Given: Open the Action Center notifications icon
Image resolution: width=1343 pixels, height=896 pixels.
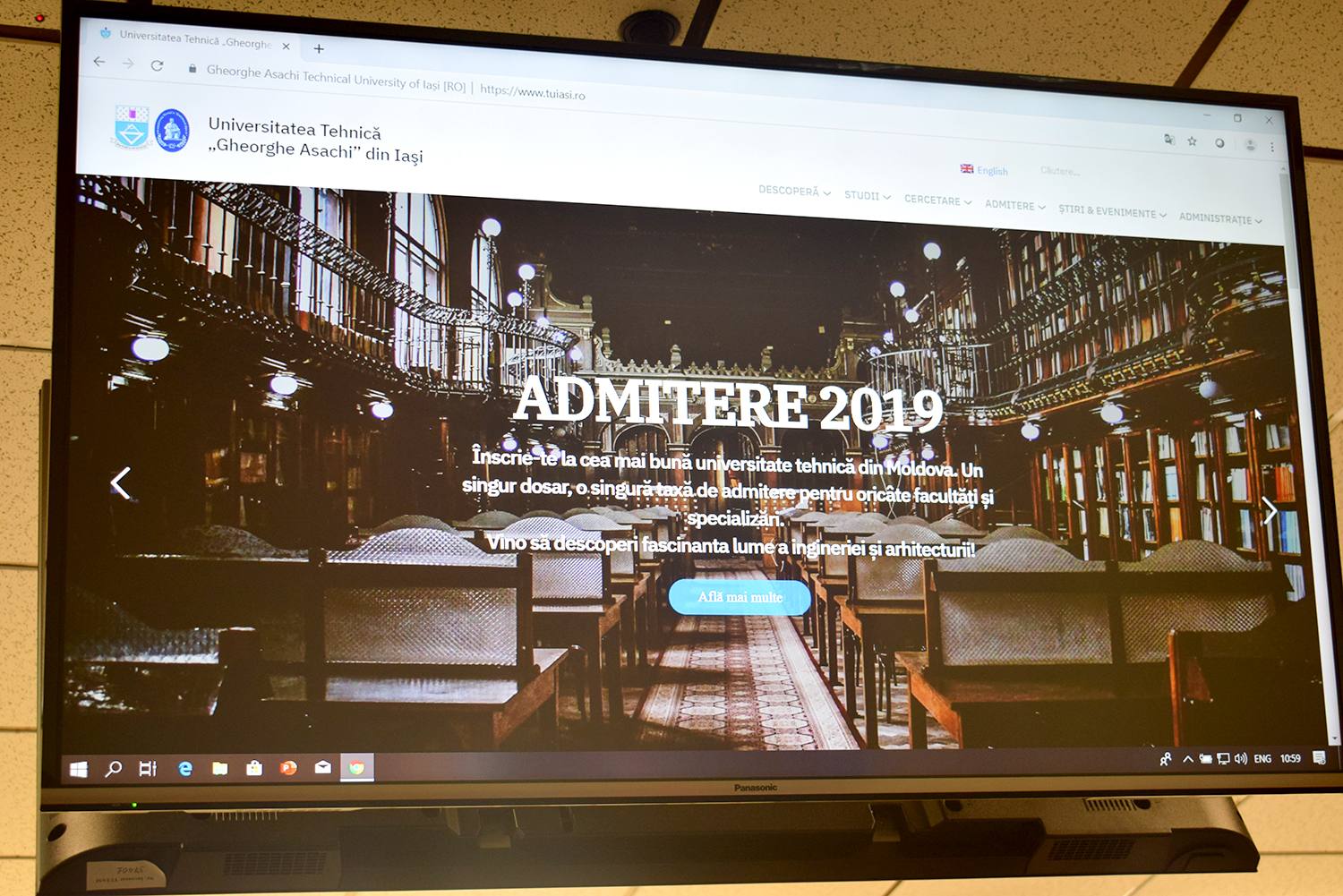Looking at the screenshot, I should pyautogui.click(x=1319, y=757).
